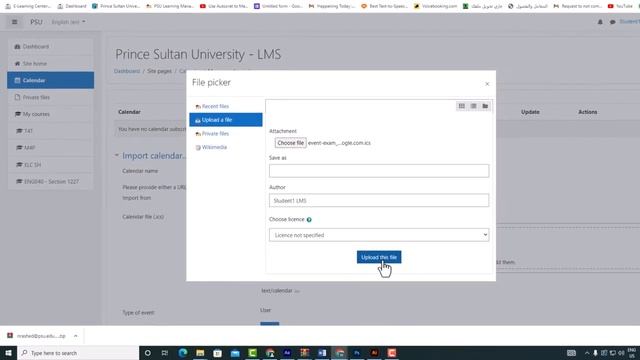
Task: Open After Effects from taskbar
Action: (x=287, y=353)
